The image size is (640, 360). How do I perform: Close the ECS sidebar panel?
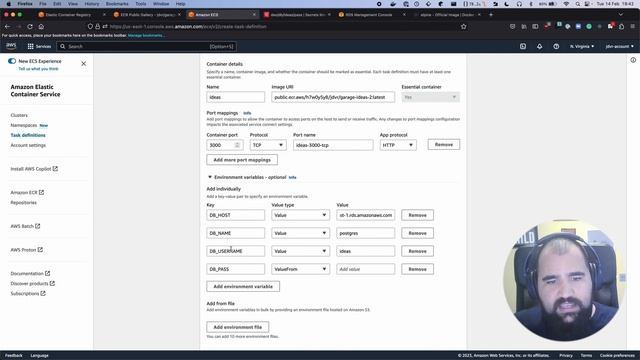[x=84, y=64]
